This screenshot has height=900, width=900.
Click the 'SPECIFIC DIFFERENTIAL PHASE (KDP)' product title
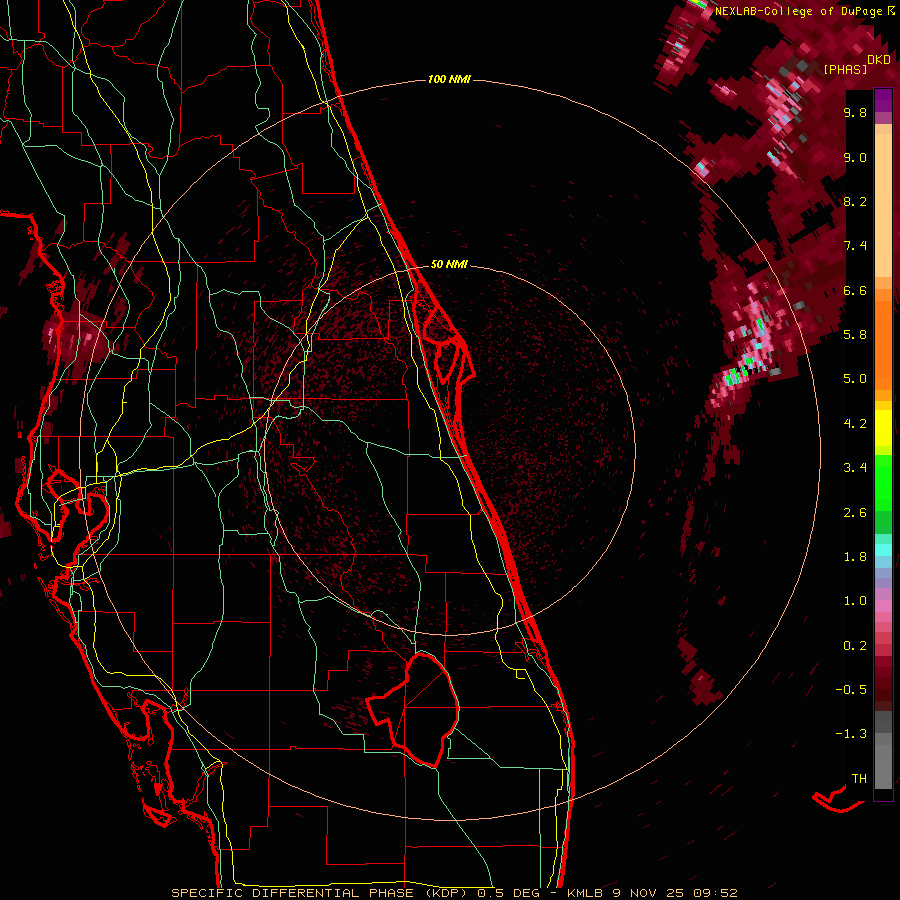[319, 893]
